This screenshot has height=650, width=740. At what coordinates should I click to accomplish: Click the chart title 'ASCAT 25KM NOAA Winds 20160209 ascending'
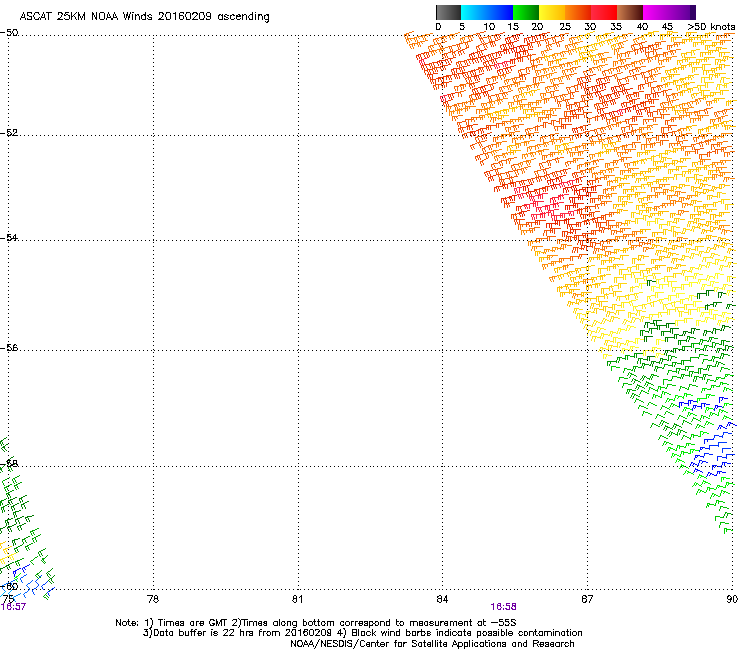(144, 17)
